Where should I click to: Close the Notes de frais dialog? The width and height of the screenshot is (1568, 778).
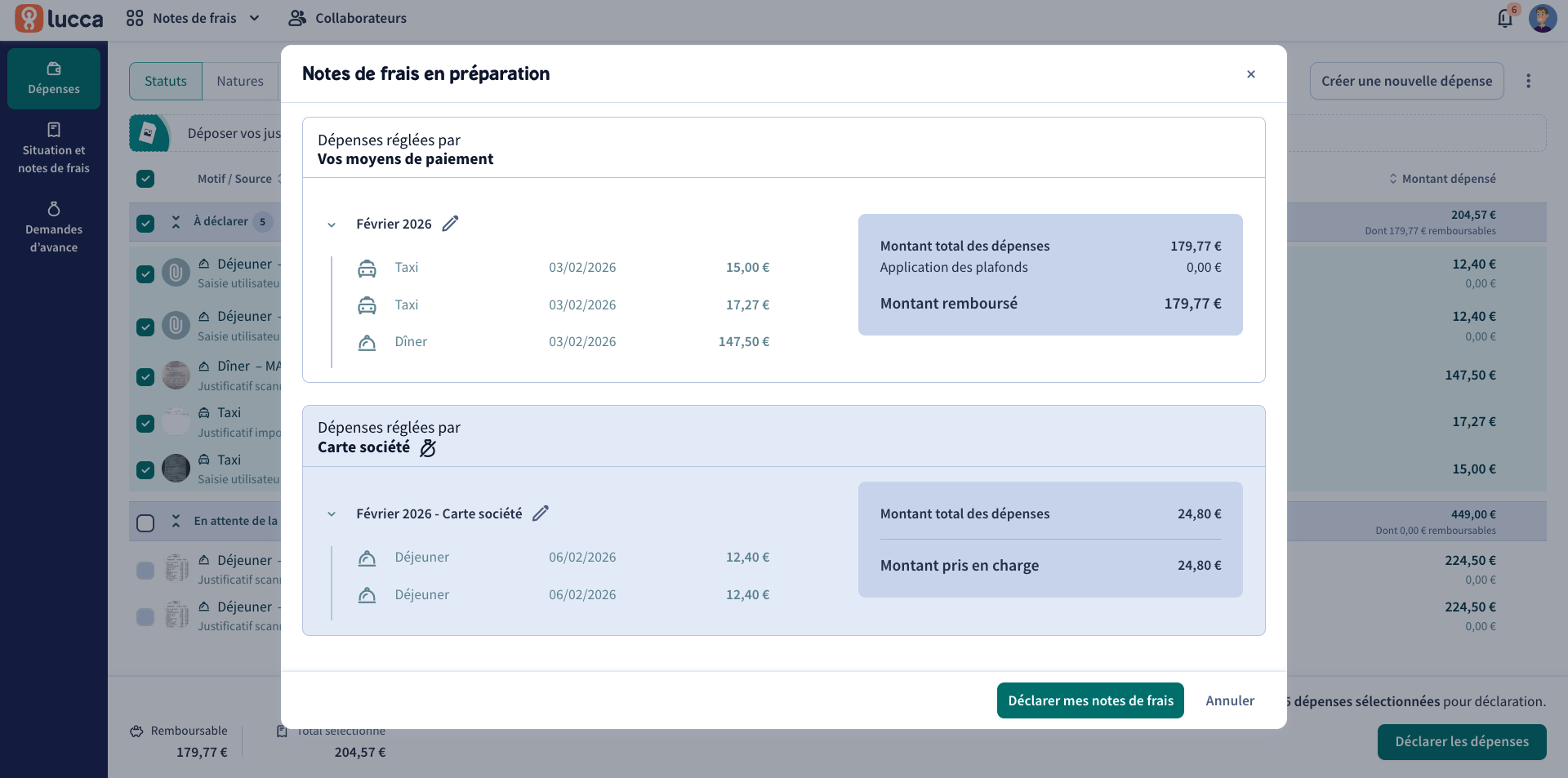(1250, 74)
